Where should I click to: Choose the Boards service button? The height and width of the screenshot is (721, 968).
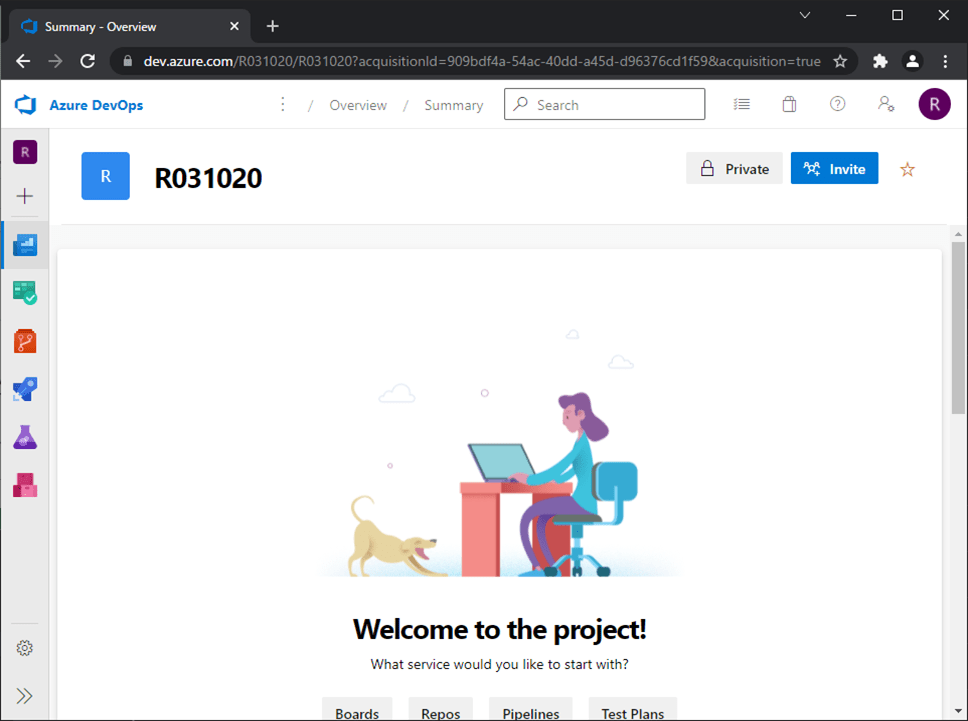(x=357, y=709)
